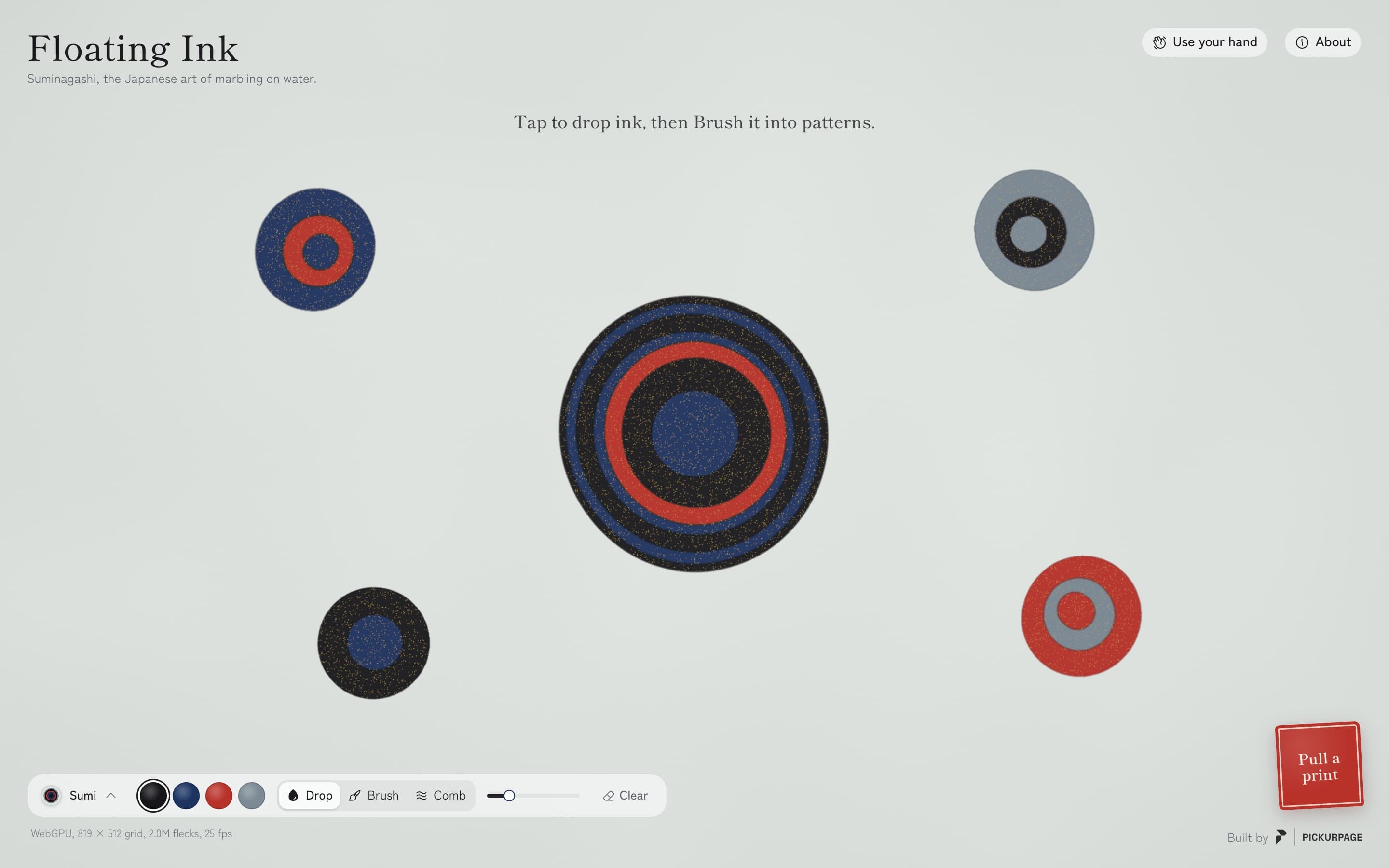Click the Floating Ink title
Viewport: 1389px width, 868px height.
coord(133,48)
